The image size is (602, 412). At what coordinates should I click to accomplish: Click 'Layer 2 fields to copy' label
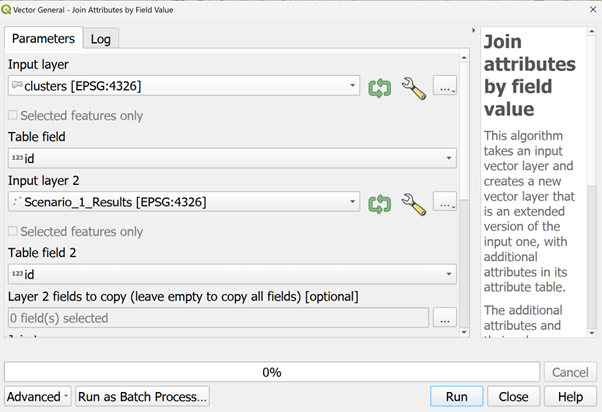point(183,296)
